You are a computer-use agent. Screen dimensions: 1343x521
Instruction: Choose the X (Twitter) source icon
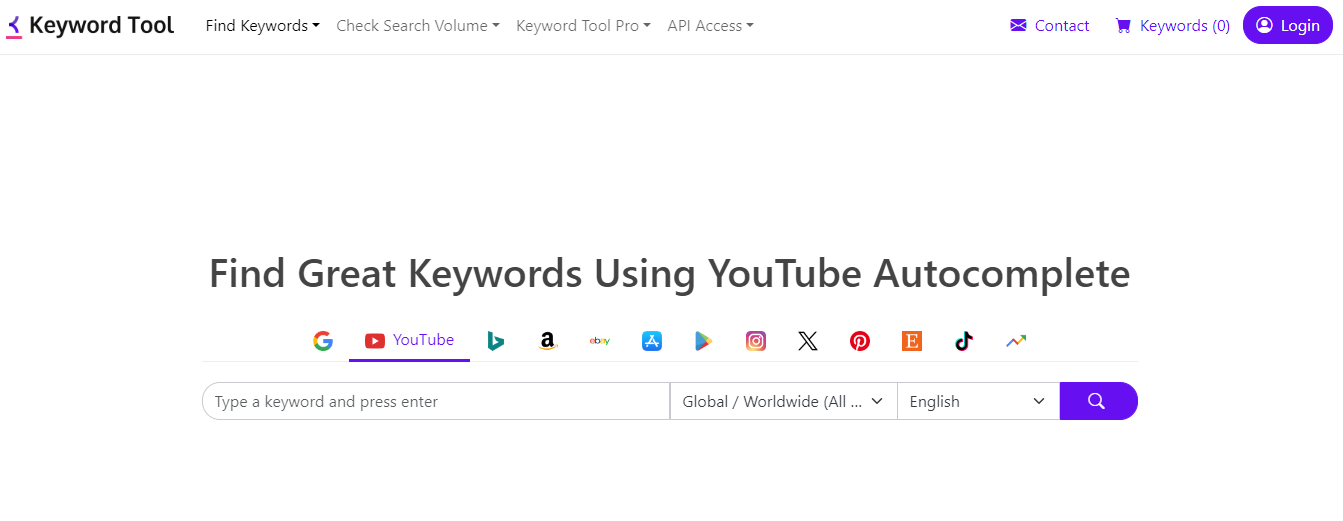click(x=808, y=341)
